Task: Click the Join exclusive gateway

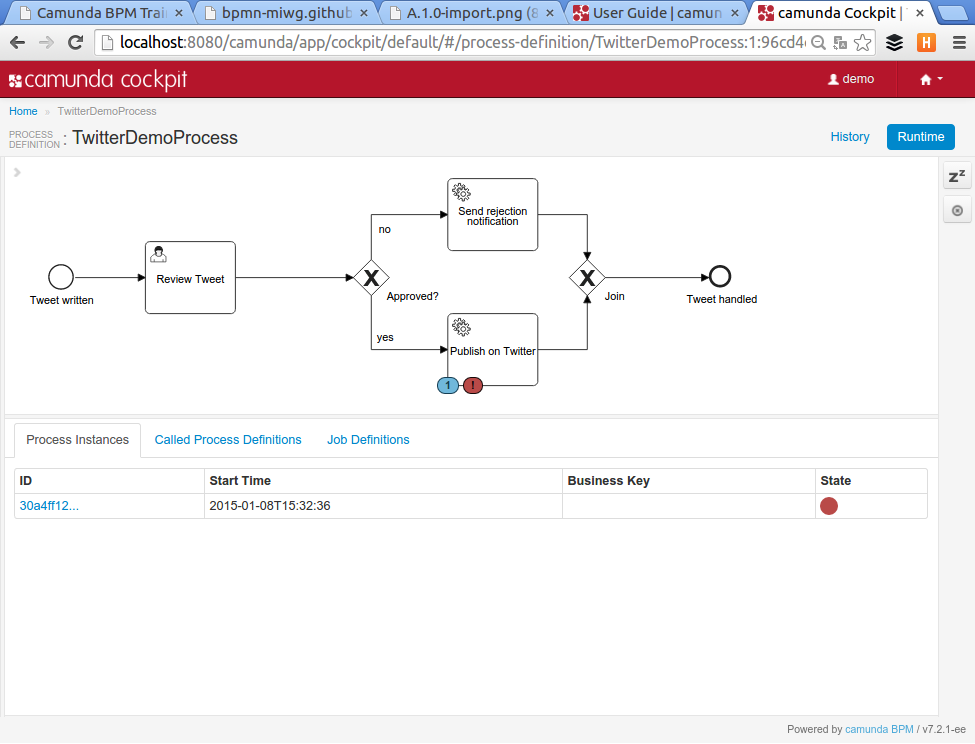Action: [x=587, y=277]
